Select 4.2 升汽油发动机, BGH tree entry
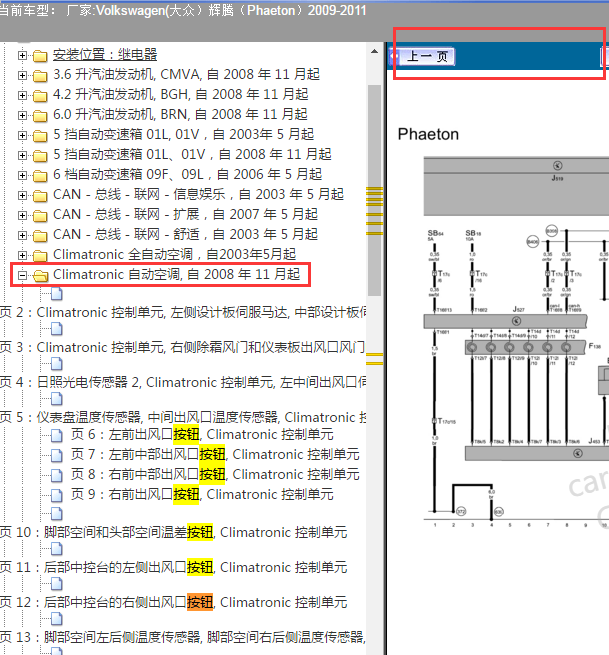This screenshot has width=609, height=655. coord(180,94)
